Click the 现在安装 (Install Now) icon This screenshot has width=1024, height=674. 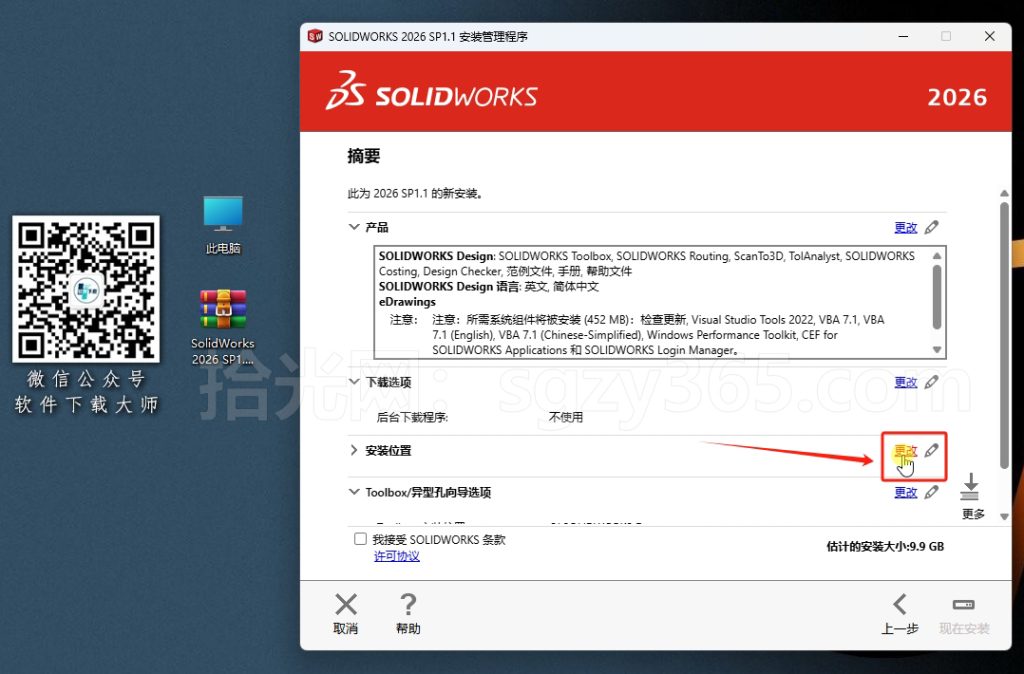click(962, 605)
